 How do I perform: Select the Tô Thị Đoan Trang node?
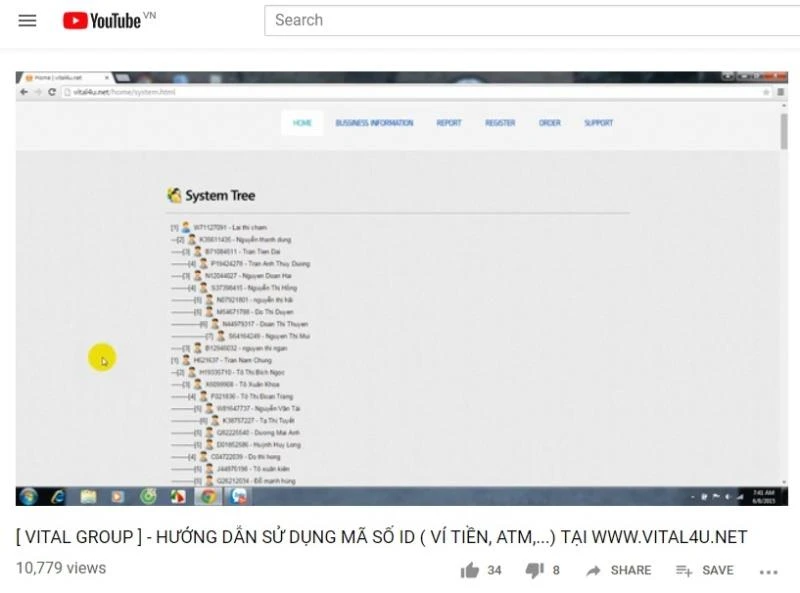252,397
